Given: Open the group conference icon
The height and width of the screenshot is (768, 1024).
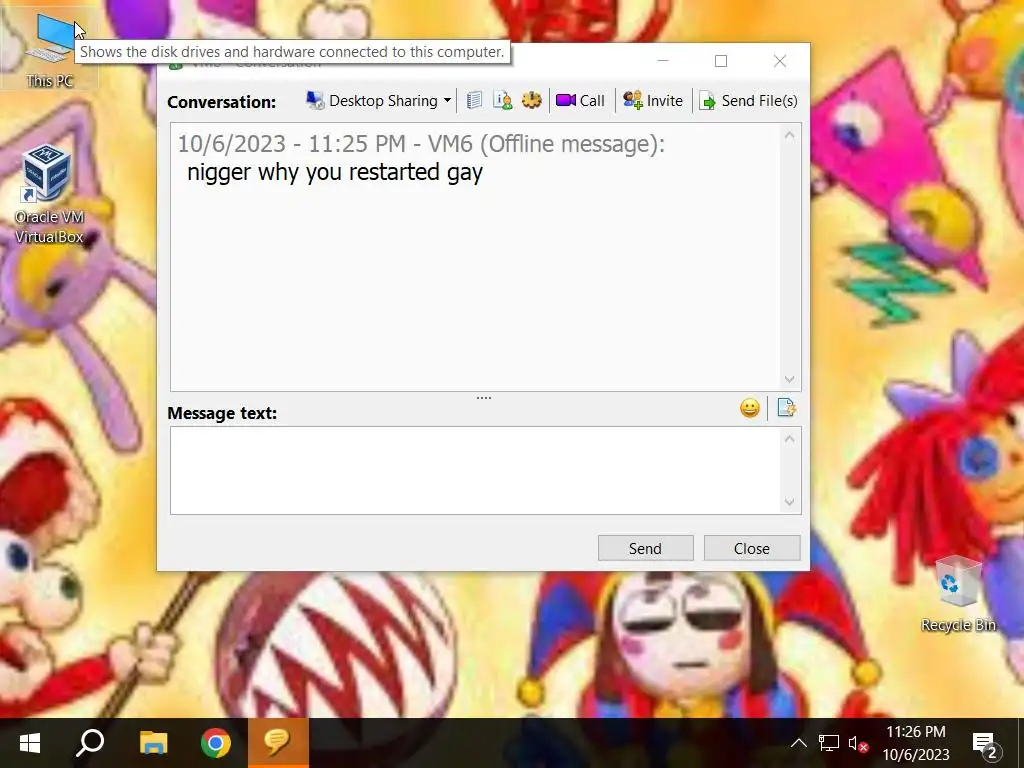Looking at the screenshot, I should (532, 101).
